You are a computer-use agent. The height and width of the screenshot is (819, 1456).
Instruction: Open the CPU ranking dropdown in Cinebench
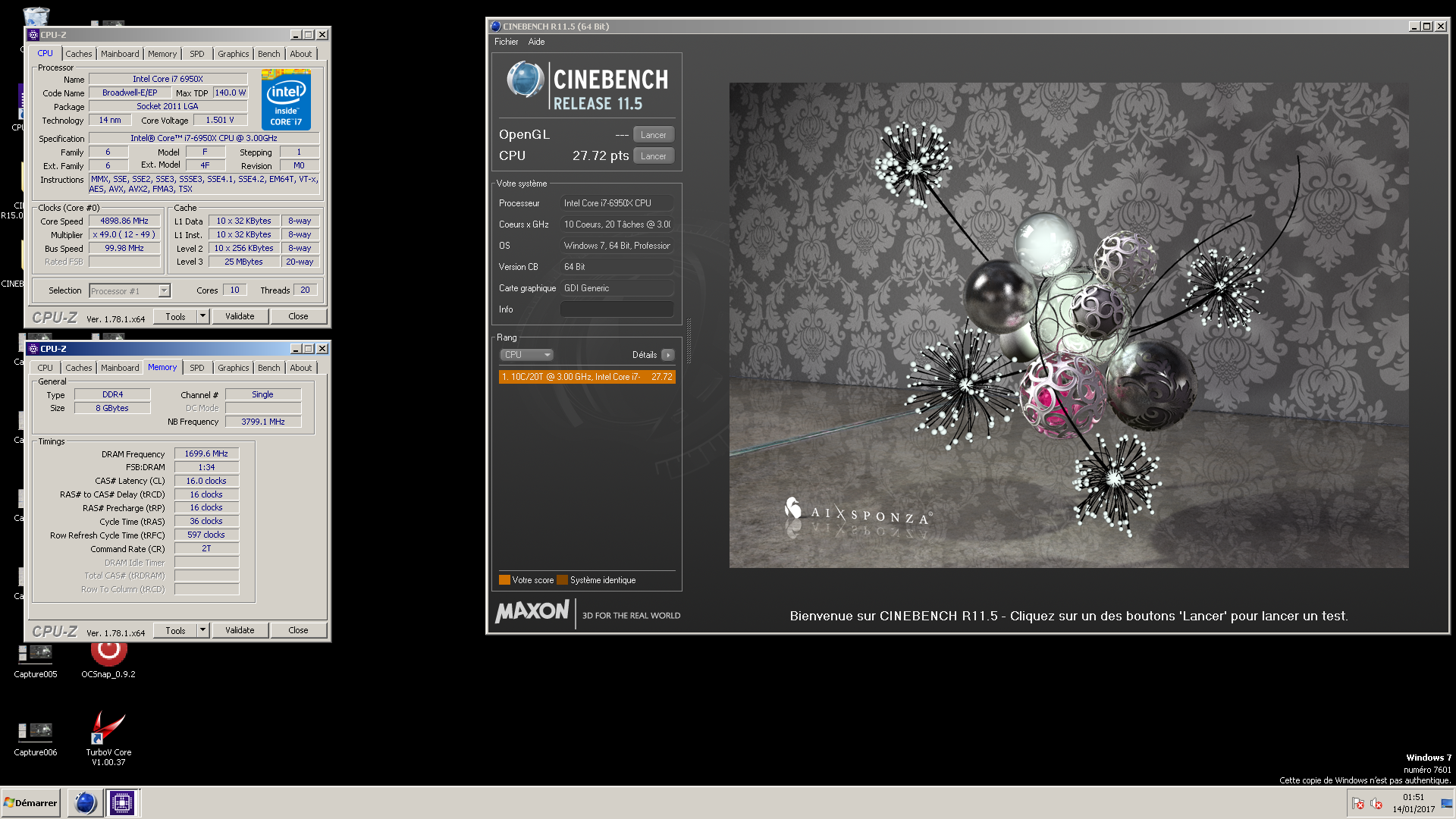[x=526, y=355]
